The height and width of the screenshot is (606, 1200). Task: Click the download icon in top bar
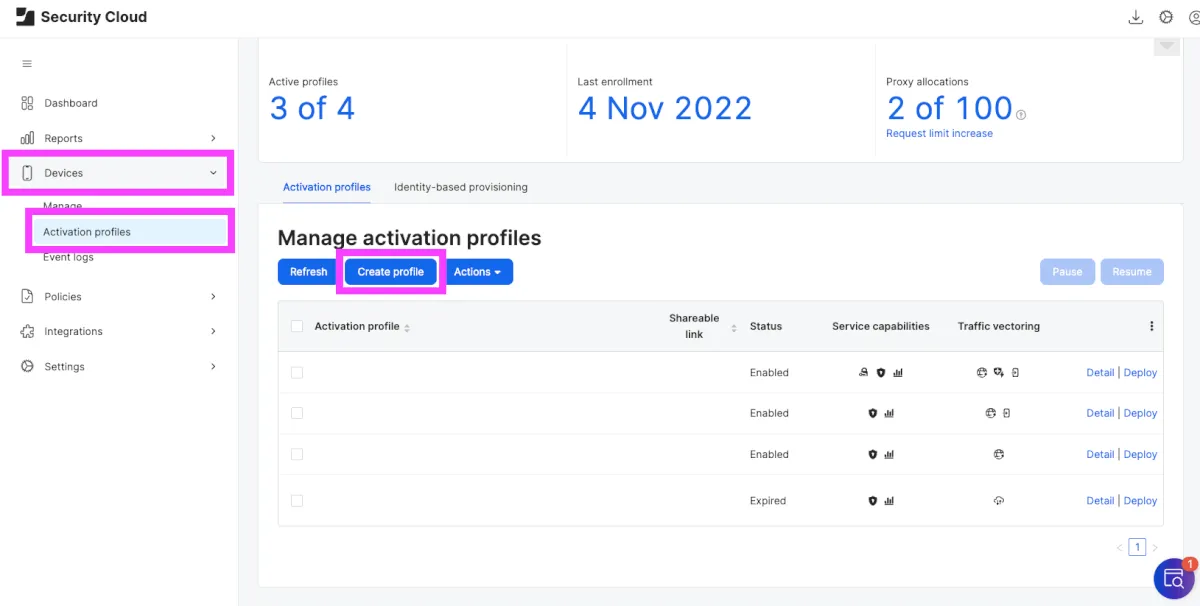coord(1135,17)
